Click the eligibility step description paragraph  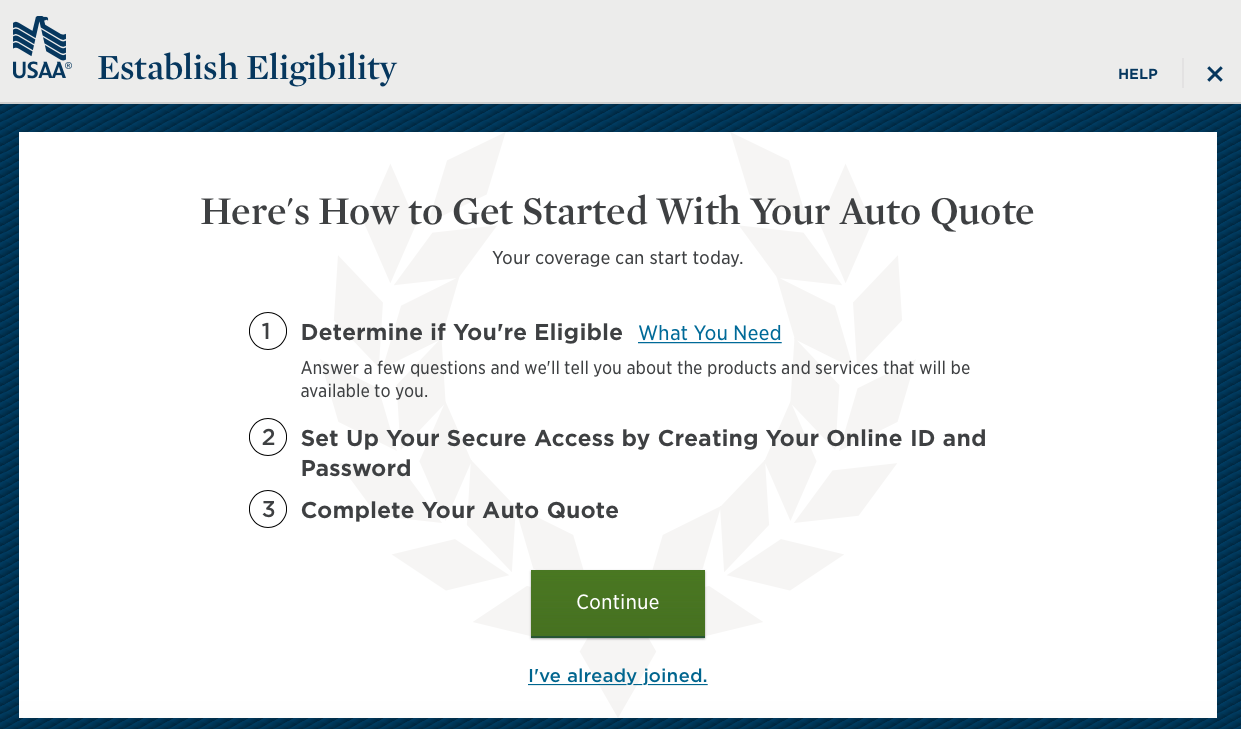[x=635, y=379]
